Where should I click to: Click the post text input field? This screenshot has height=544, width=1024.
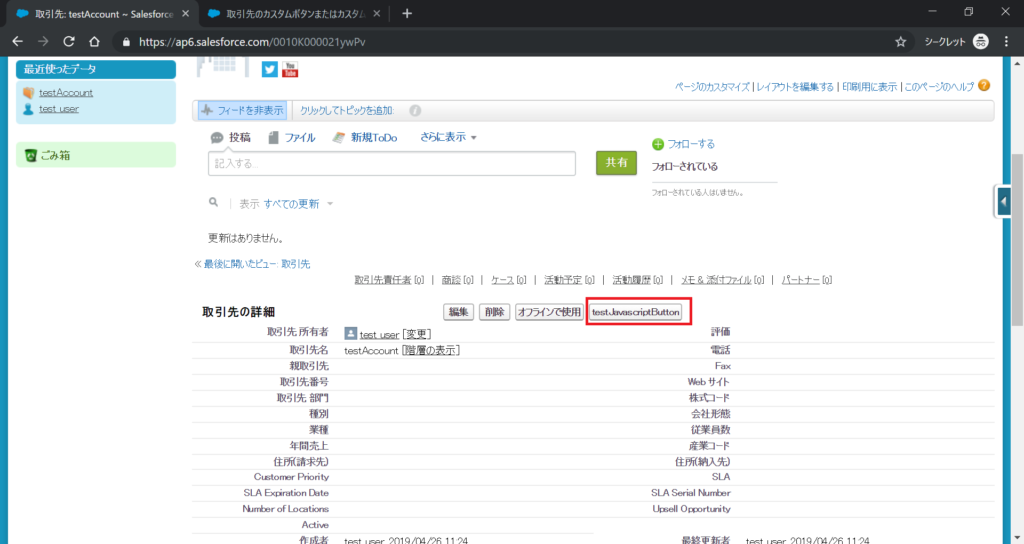point(391,163)
